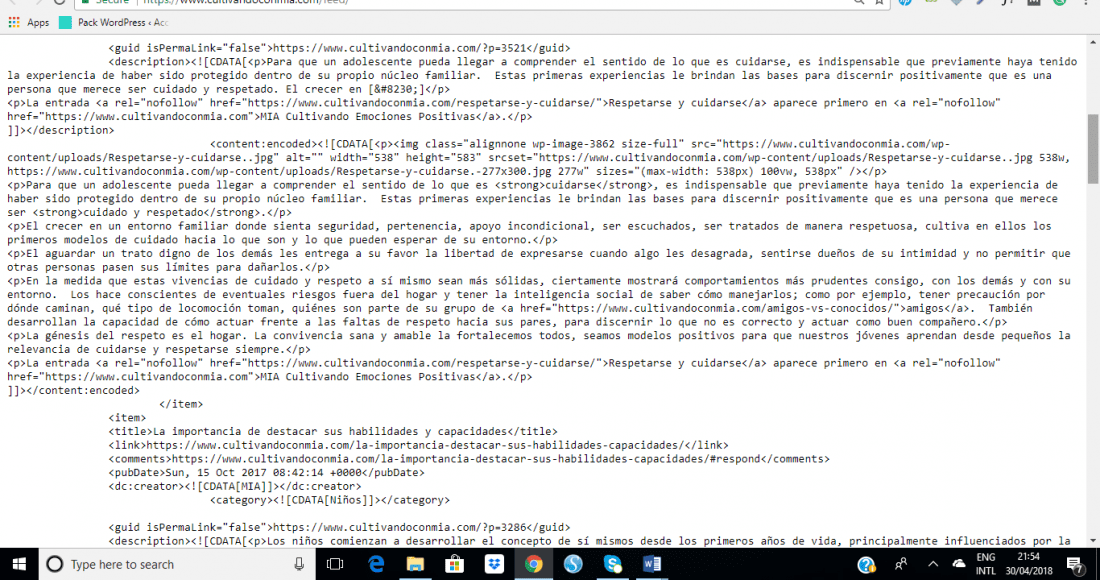Screen dimensions: 1100x580
Task: Click the OneDrive cloud tray icon
Action: [x=958, y=564]
